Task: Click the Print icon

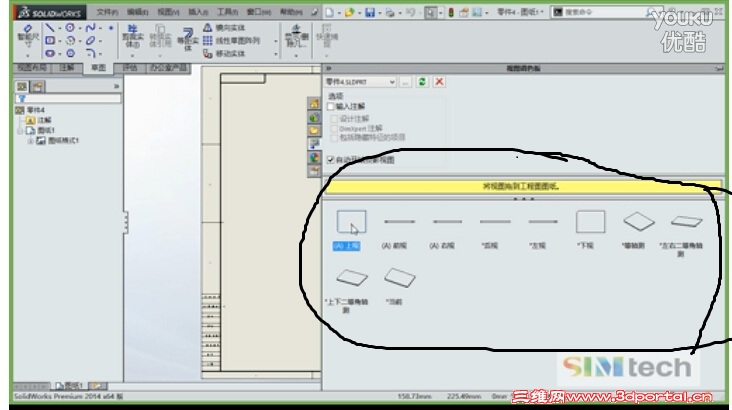Action: point(390,13)
